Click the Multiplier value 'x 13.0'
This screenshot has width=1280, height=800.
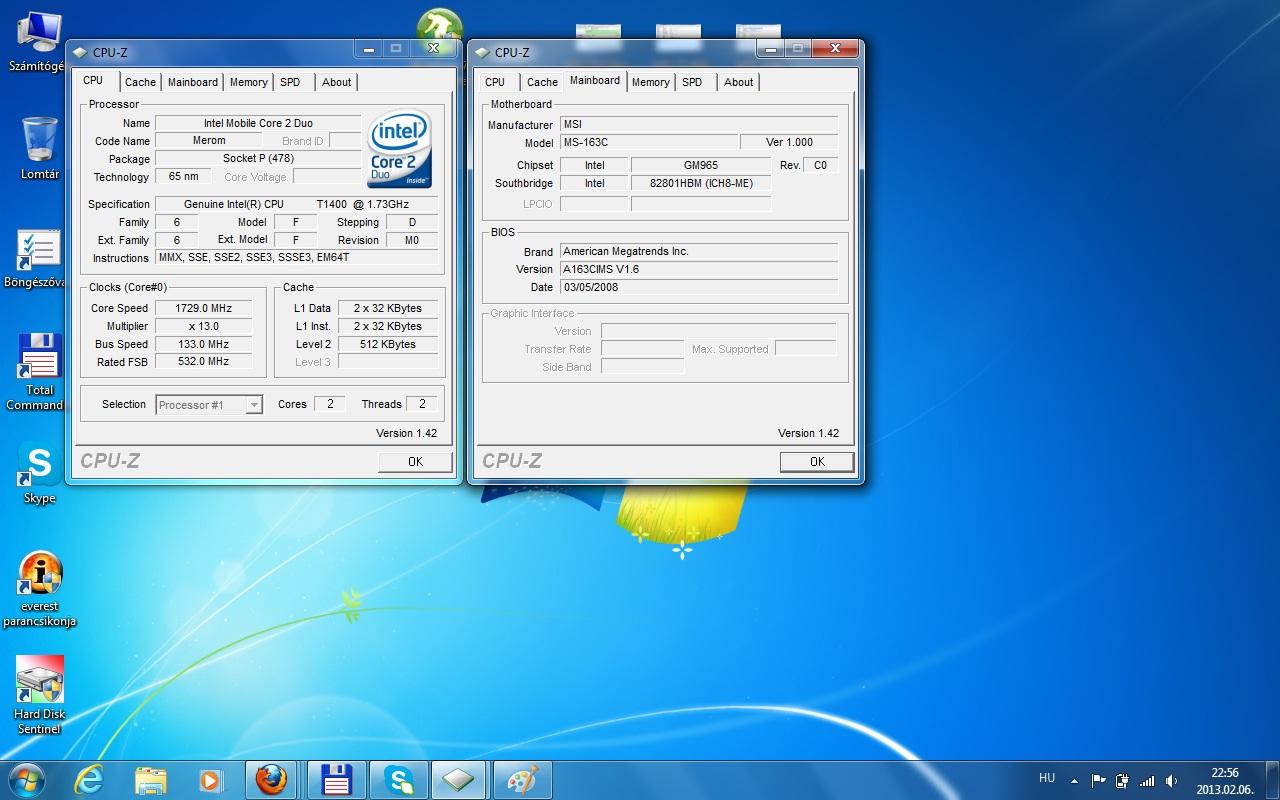click(203, 326)
